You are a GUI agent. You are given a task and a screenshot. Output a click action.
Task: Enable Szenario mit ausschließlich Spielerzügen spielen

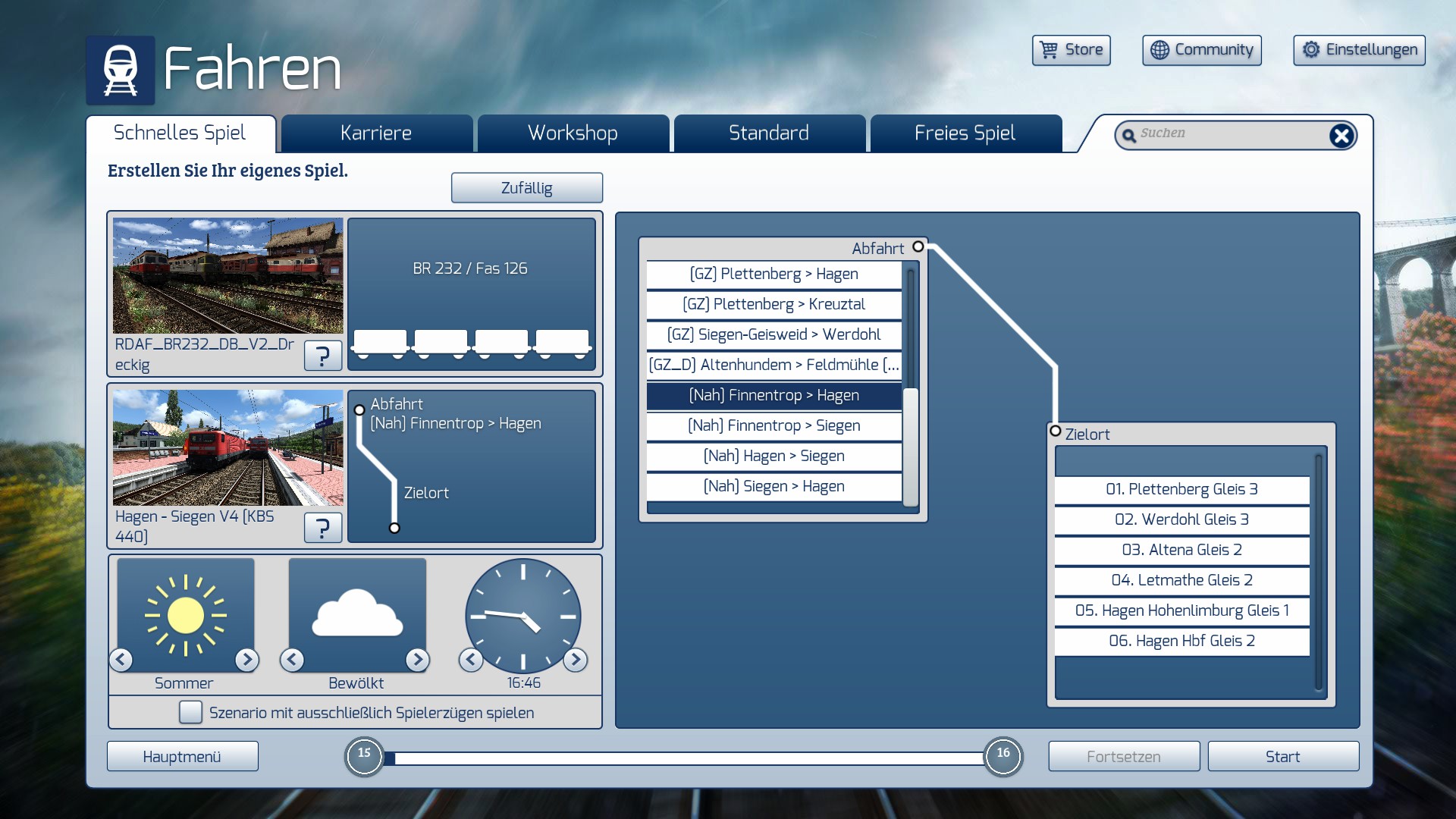click(190, 712)
